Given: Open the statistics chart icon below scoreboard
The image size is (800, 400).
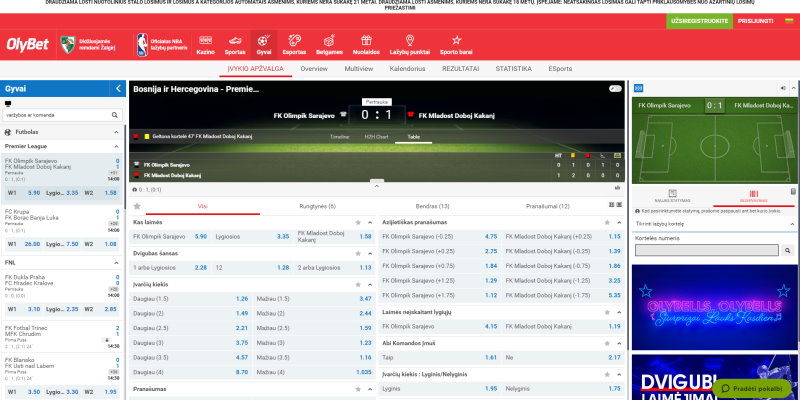Looking at the screenshot, I should 617,188.
